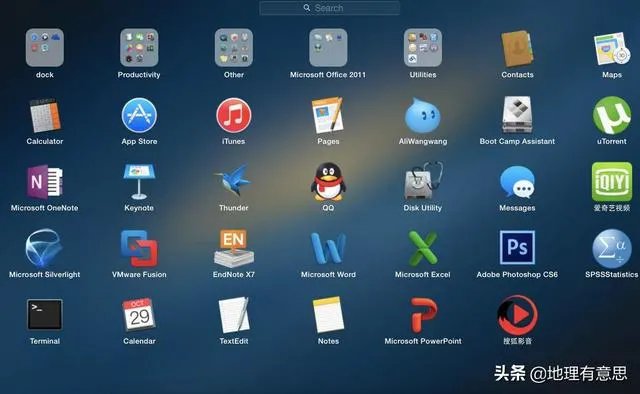Launch the Contacts app

(x=517, y=48)
